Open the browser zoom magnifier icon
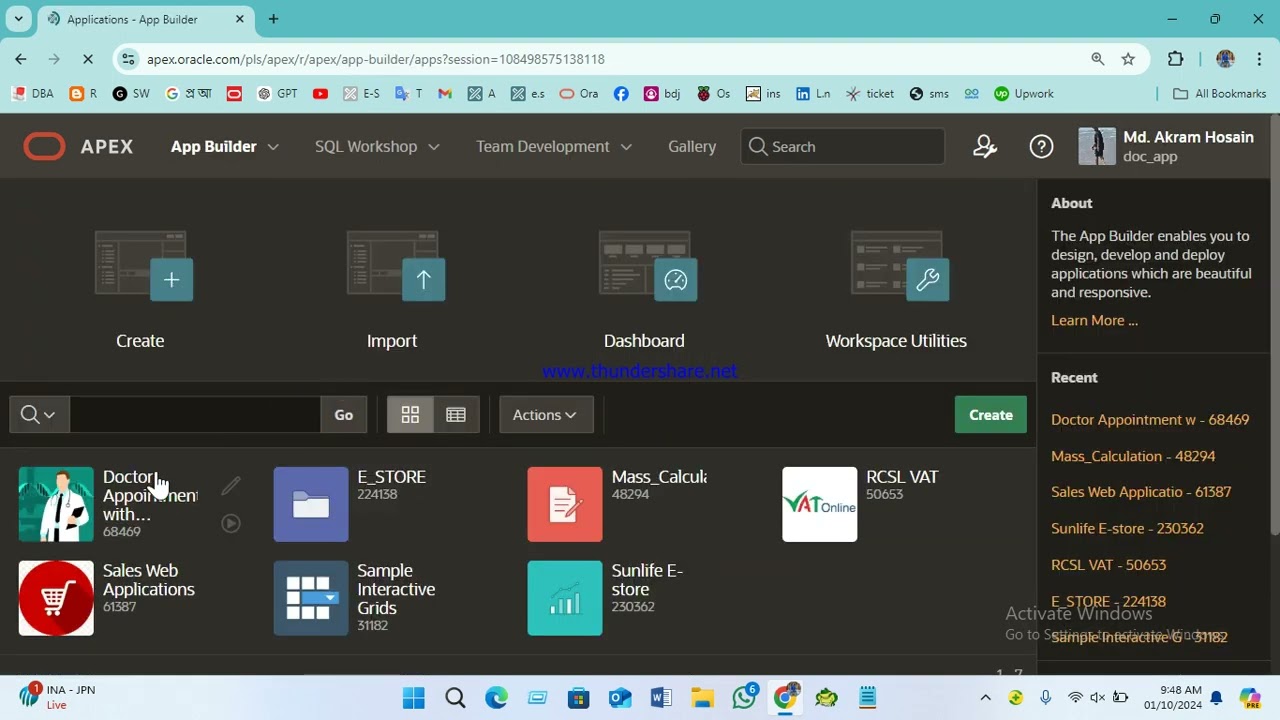 tap(1098, 59)
